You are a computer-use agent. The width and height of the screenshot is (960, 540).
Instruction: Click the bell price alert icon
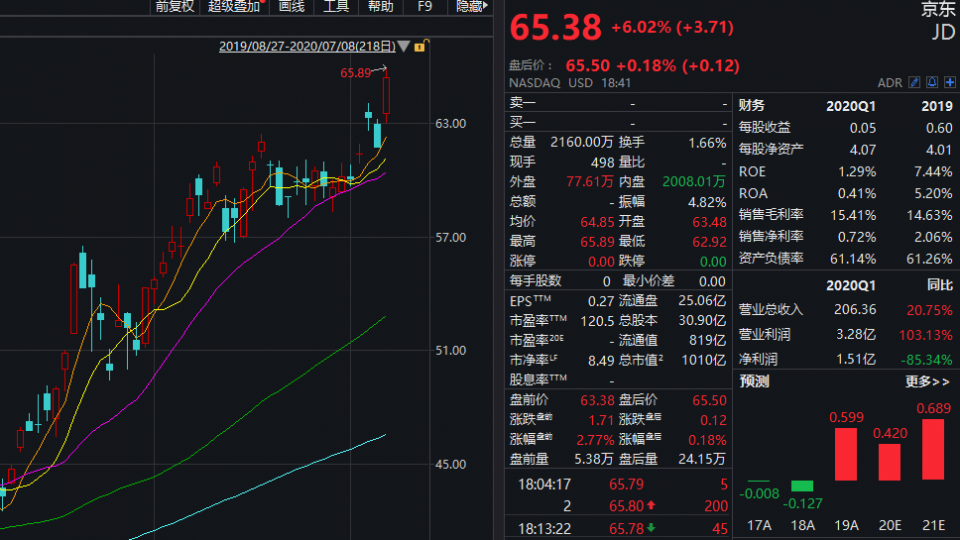pyautogui.click(x=932, y=82)
